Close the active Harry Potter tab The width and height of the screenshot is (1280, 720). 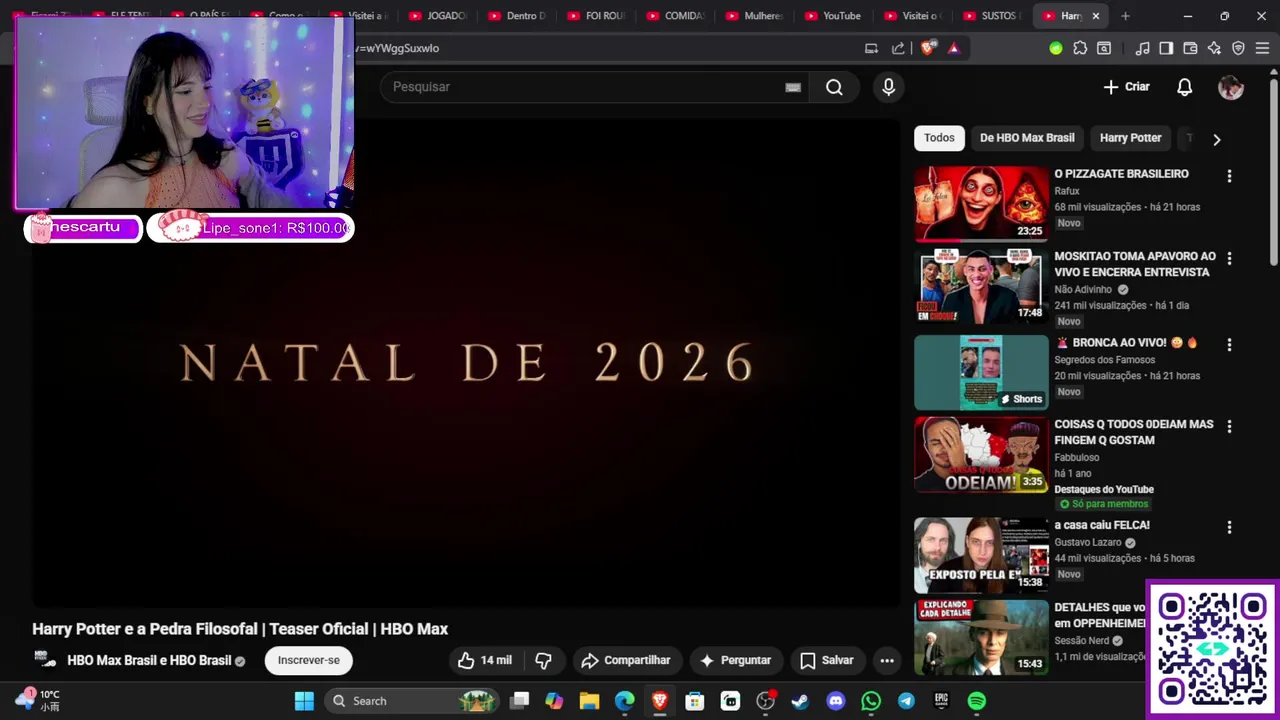tap(1096, 16)
